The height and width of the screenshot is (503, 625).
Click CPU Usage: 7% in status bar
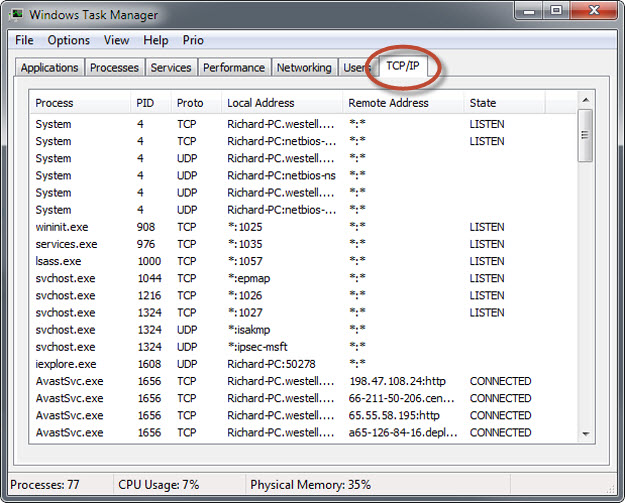[159, 485]
